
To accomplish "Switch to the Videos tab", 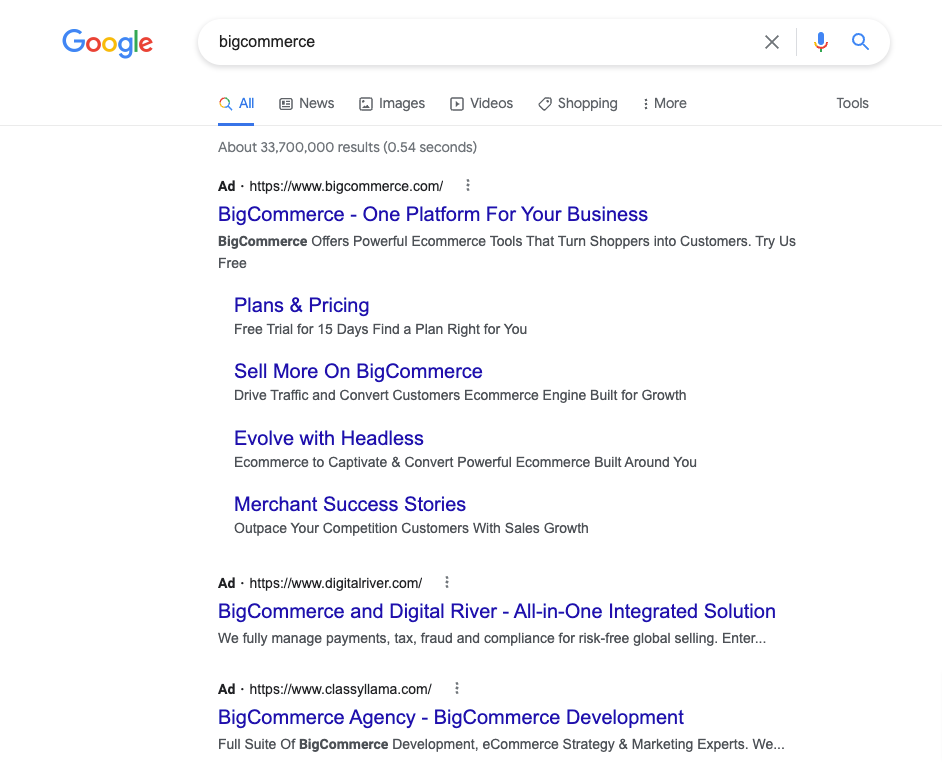I will [x=481, y=103].
